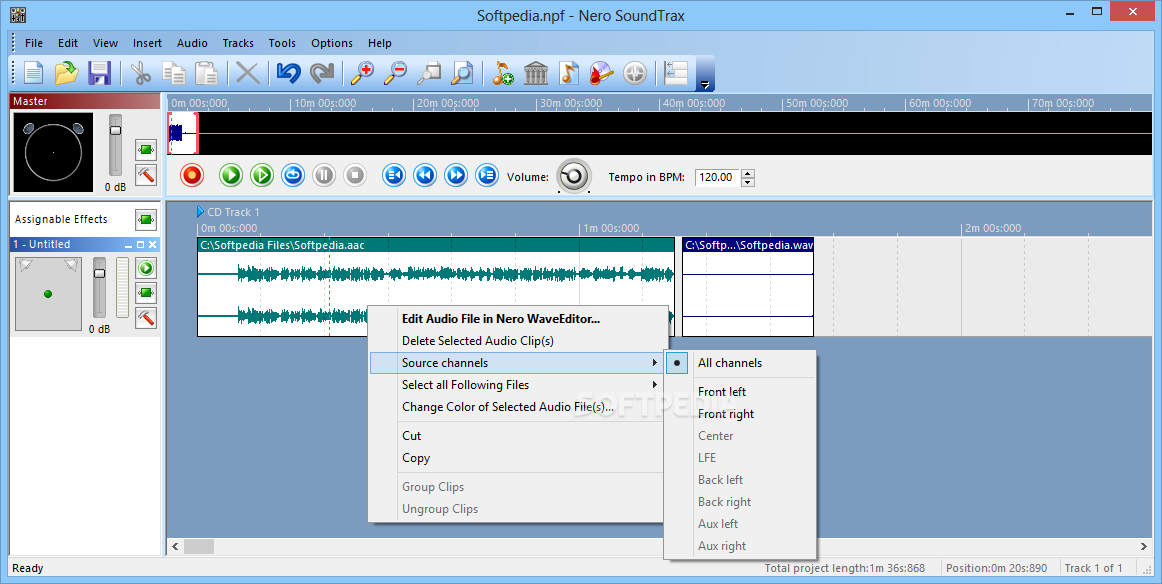Open Master settings with hammer icon

[146, 175]
